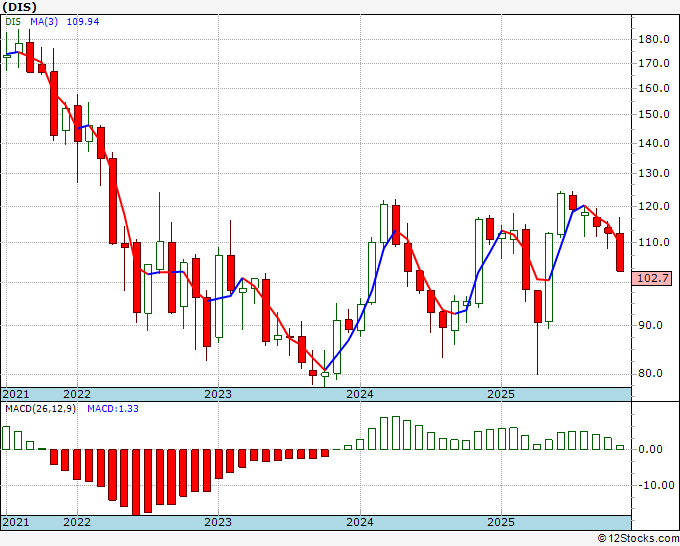
Task: Click the 90.0 price axis label
Action: click(651, 325)
